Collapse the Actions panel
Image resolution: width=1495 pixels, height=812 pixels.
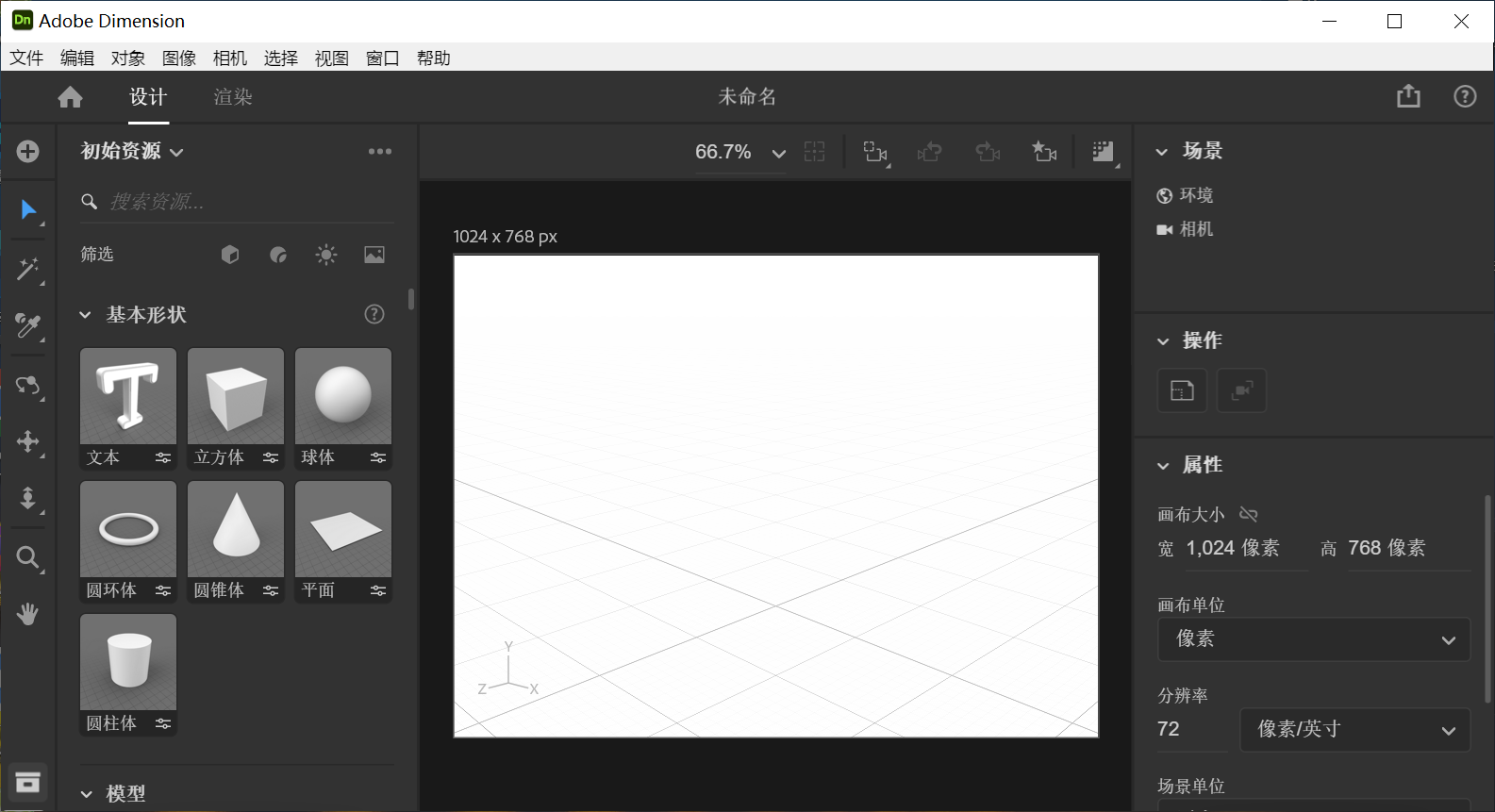1163,341
